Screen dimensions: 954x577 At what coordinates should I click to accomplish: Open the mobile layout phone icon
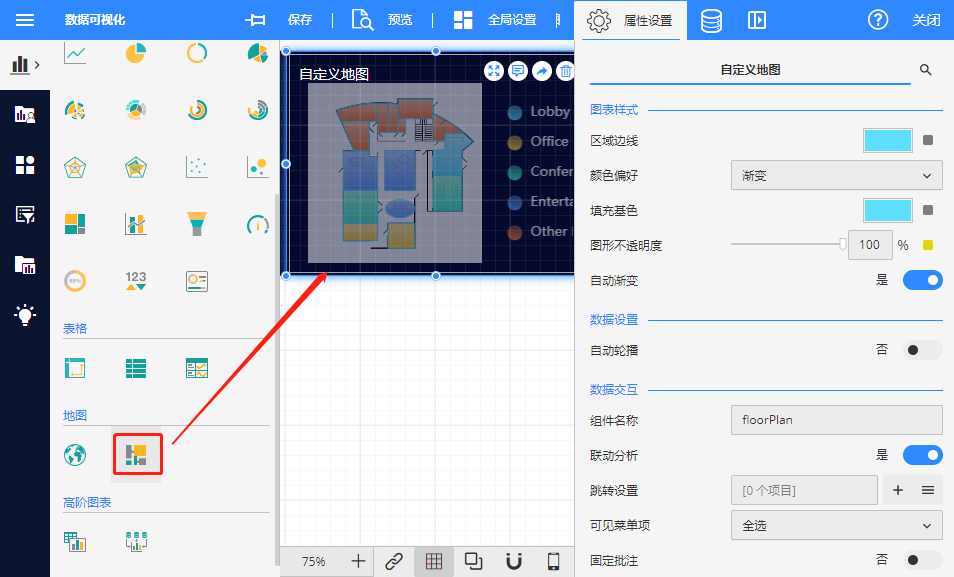(x=553, y=561)
